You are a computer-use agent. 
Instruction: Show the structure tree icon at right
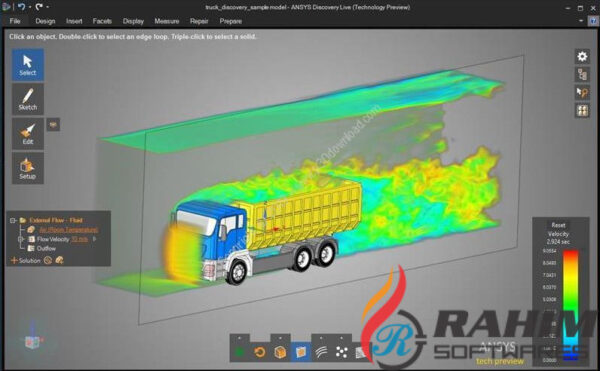(x=582, y=75)
